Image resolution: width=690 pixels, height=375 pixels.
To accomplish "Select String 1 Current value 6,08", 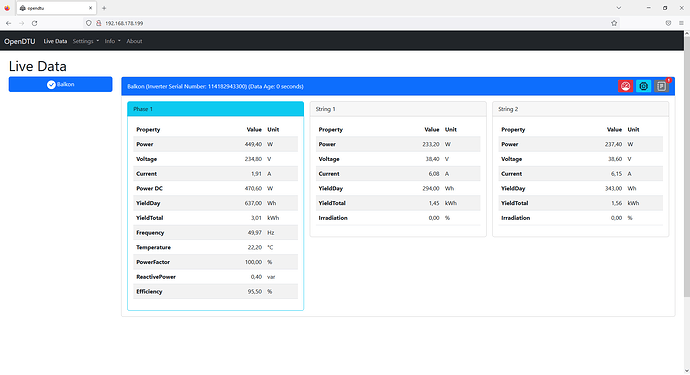I will [433, 174].
